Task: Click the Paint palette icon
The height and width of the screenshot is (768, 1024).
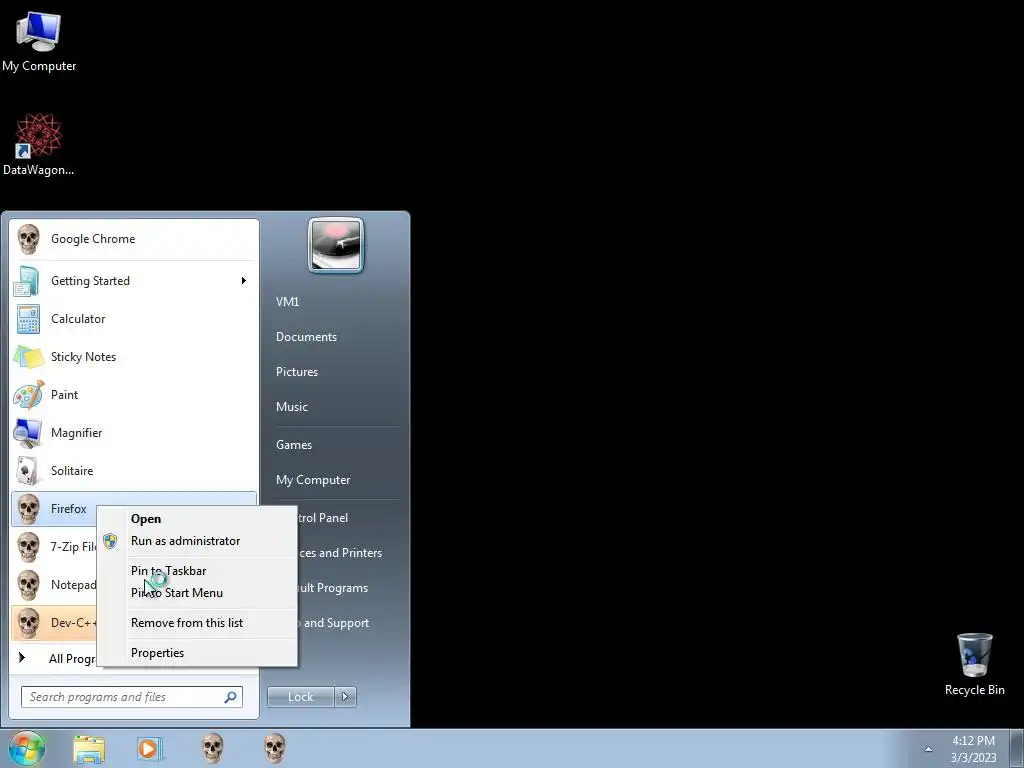Action: pos(29,395)
